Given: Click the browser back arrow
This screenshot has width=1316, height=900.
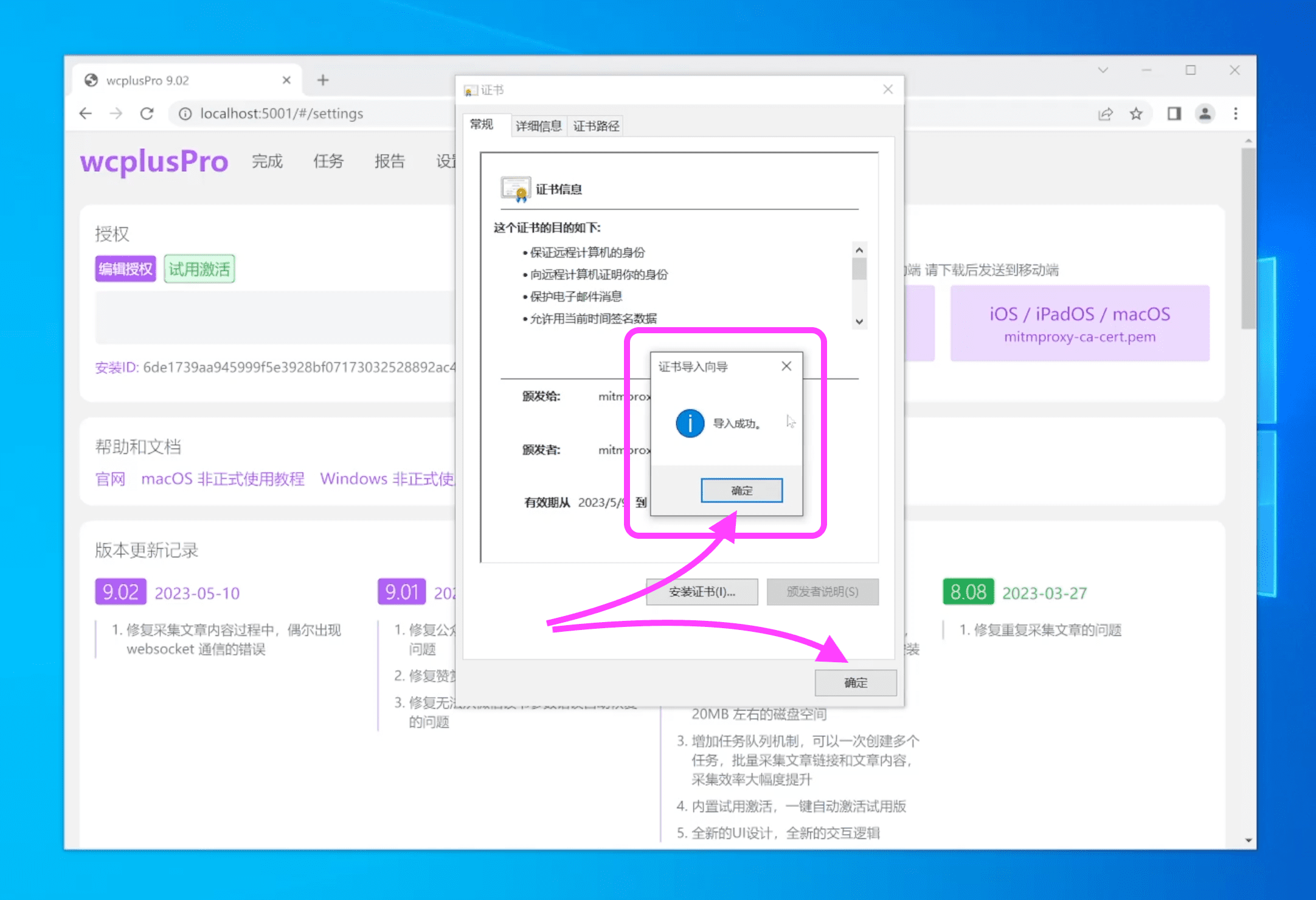Looking at the screenshot, I should pyautogui.click(x=86, y=114).
